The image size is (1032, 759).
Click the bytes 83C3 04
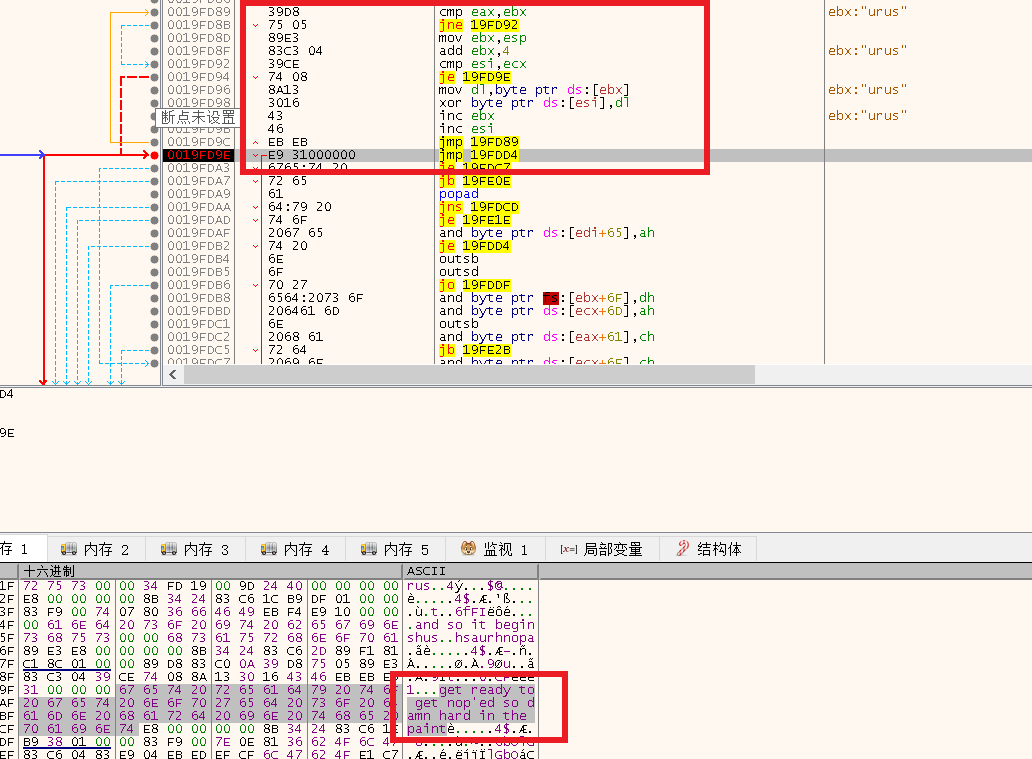295,51
